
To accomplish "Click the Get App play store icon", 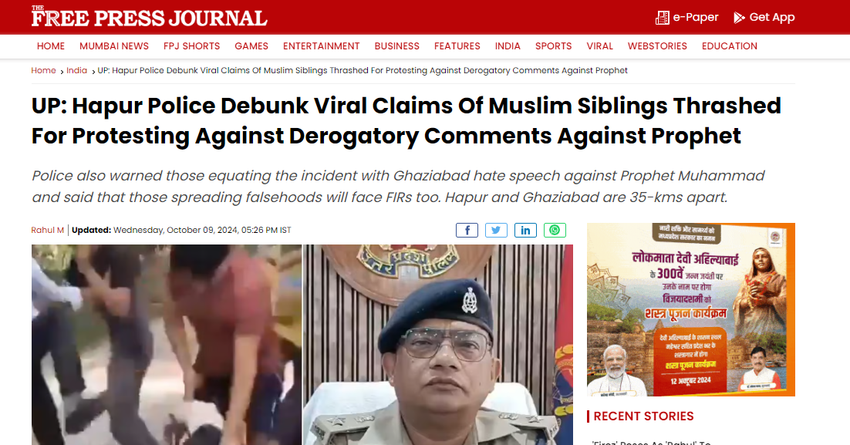I will pyautogui.click(x=739, y=17).
